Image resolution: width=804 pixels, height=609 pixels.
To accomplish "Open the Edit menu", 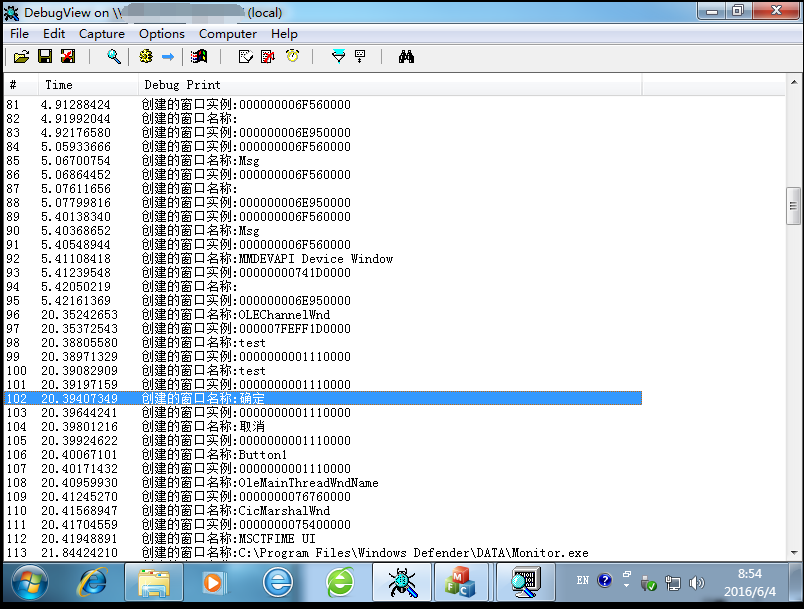I will (x=54, y=34).
